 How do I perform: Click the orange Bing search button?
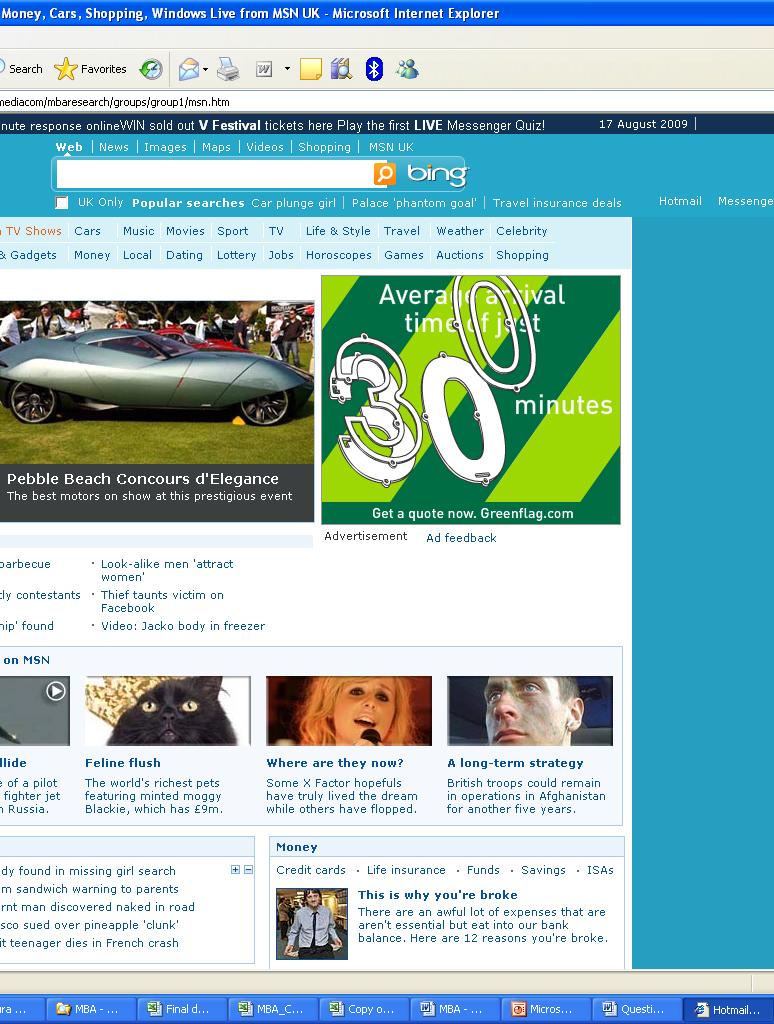coord(385,174)
